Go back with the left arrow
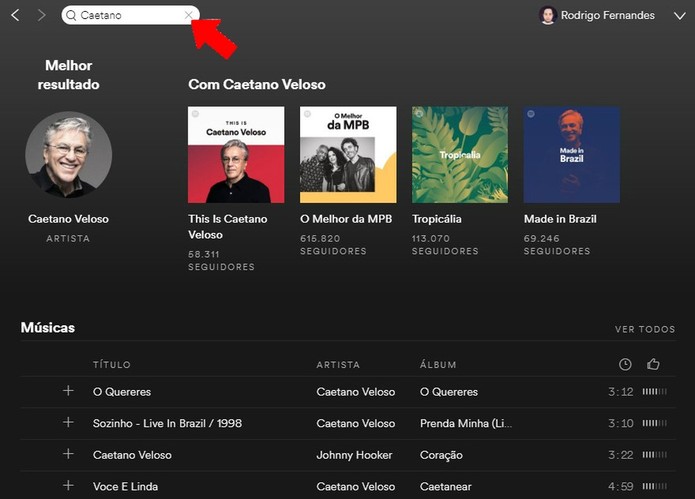The image size is (695, 499). pos(15,15)
